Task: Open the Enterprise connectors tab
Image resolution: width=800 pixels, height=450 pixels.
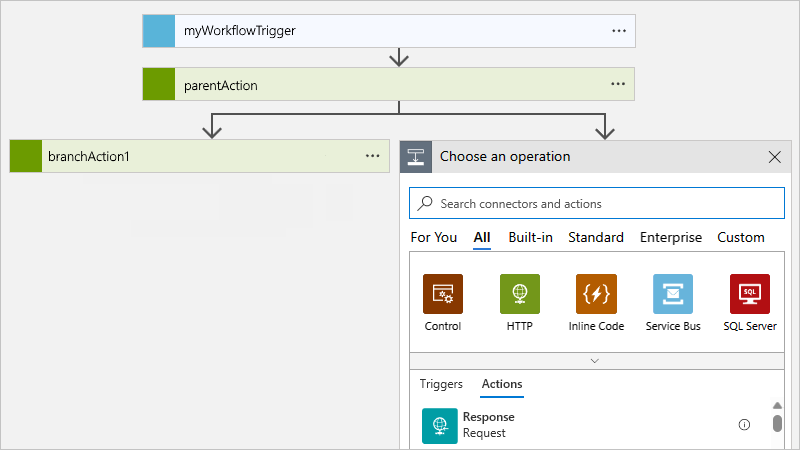Action: [x=671, y=238]
